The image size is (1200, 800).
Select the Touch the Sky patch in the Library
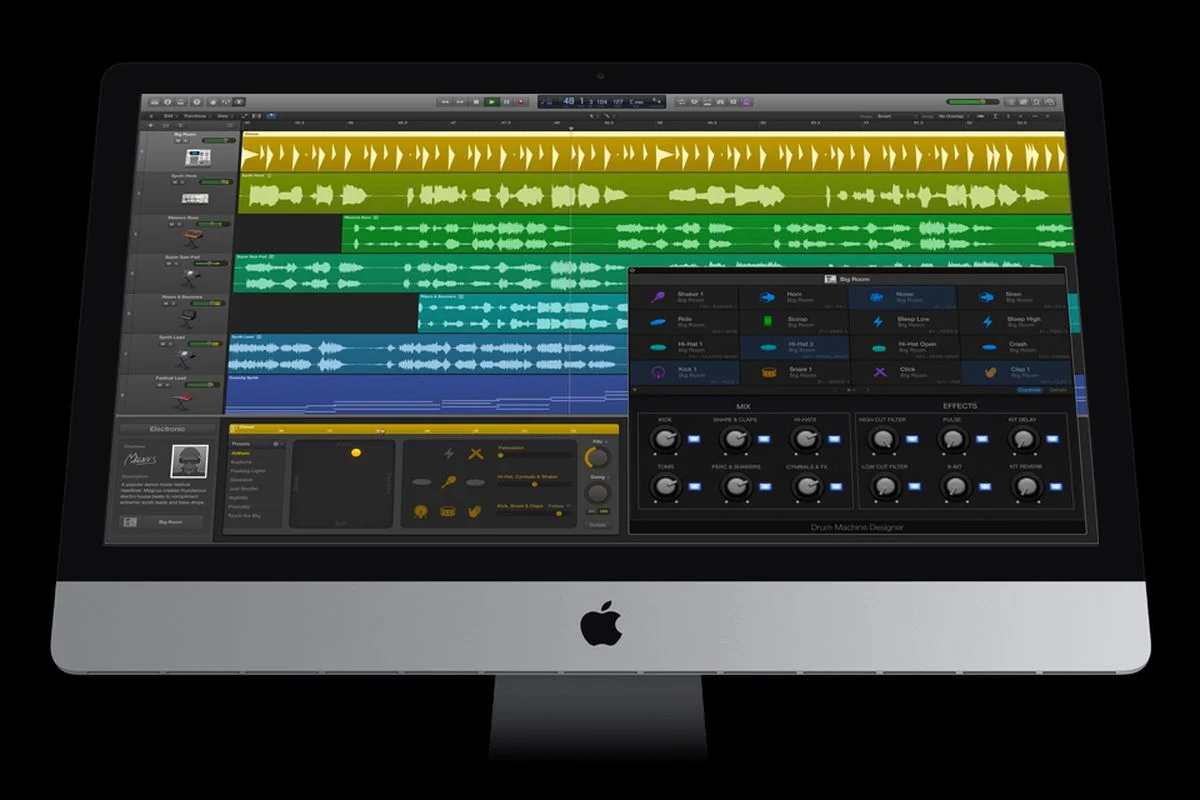pos(244,515)
